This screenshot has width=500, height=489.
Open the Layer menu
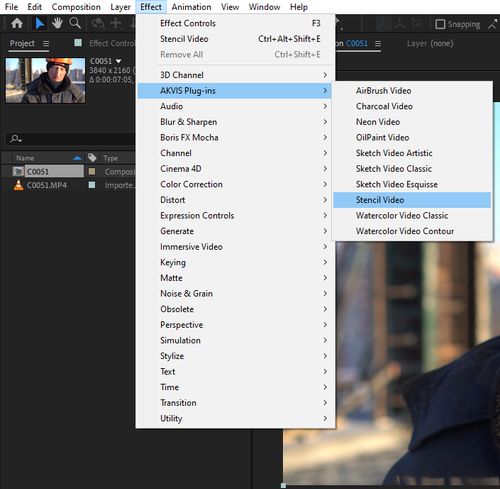click(120, 7)
